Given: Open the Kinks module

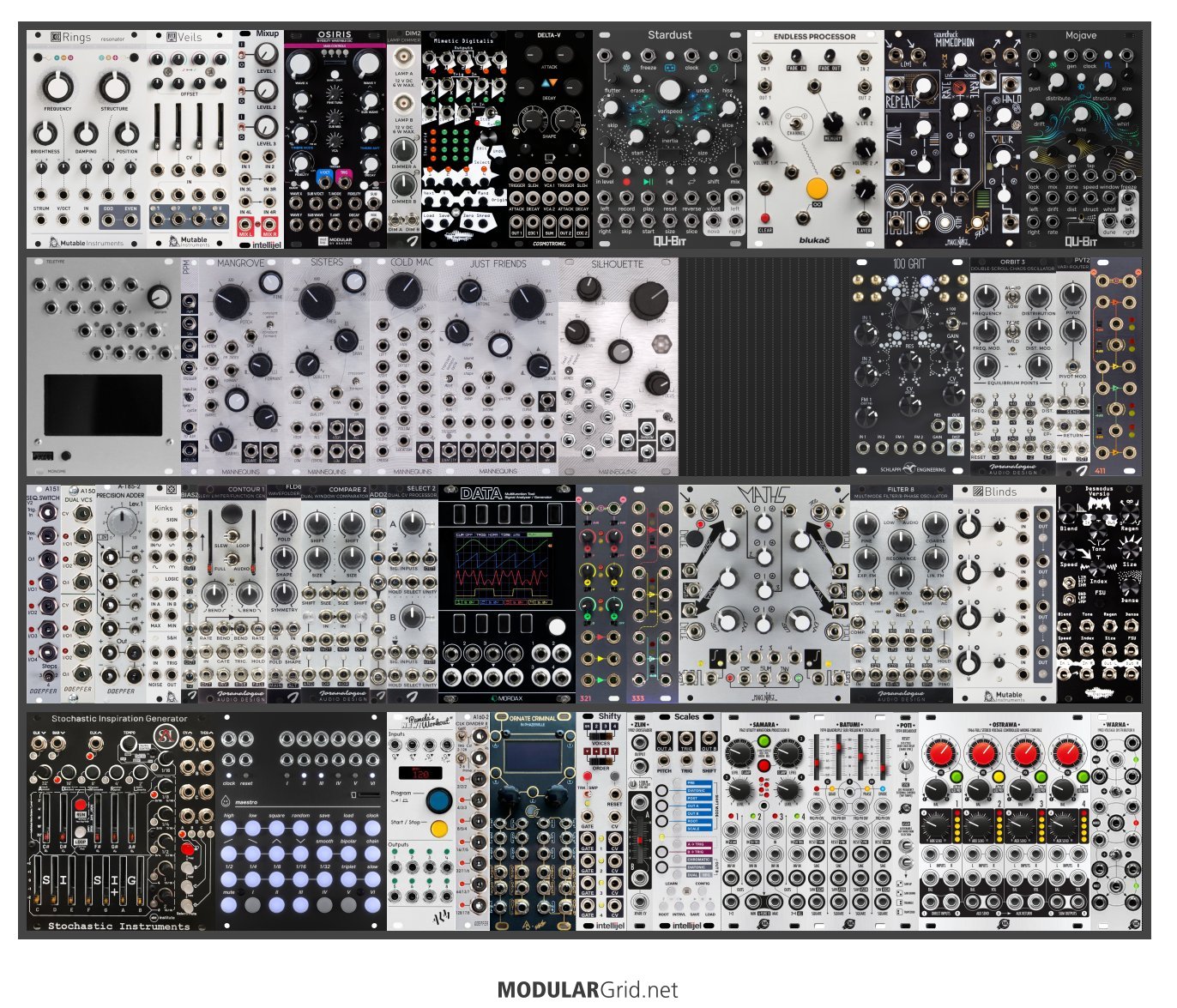Looking at the screenshot, I should coord(164,594).
